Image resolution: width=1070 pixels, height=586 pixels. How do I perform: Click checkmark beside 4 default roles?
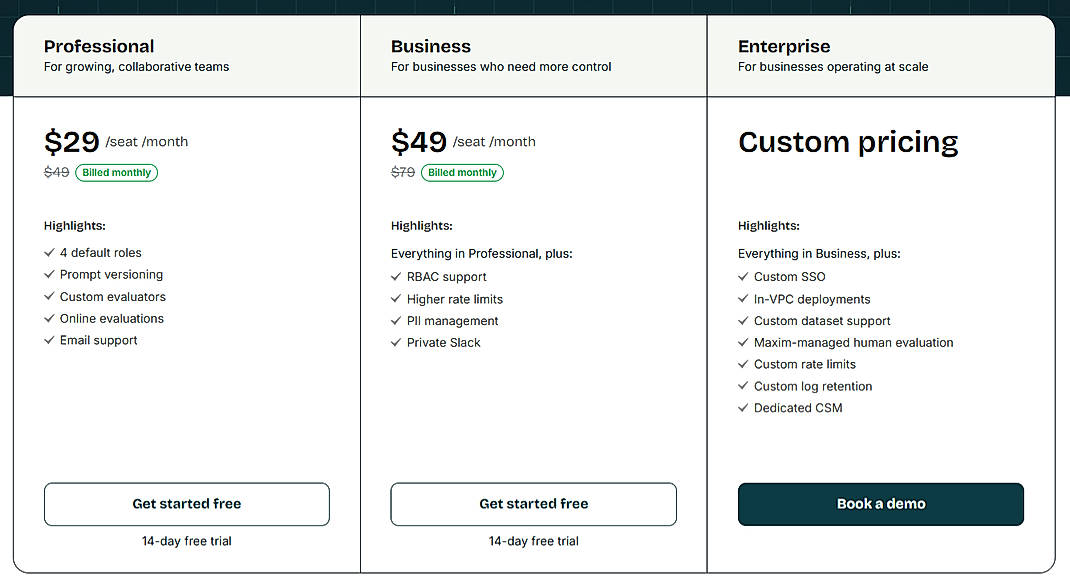click(x=49, y=252)
